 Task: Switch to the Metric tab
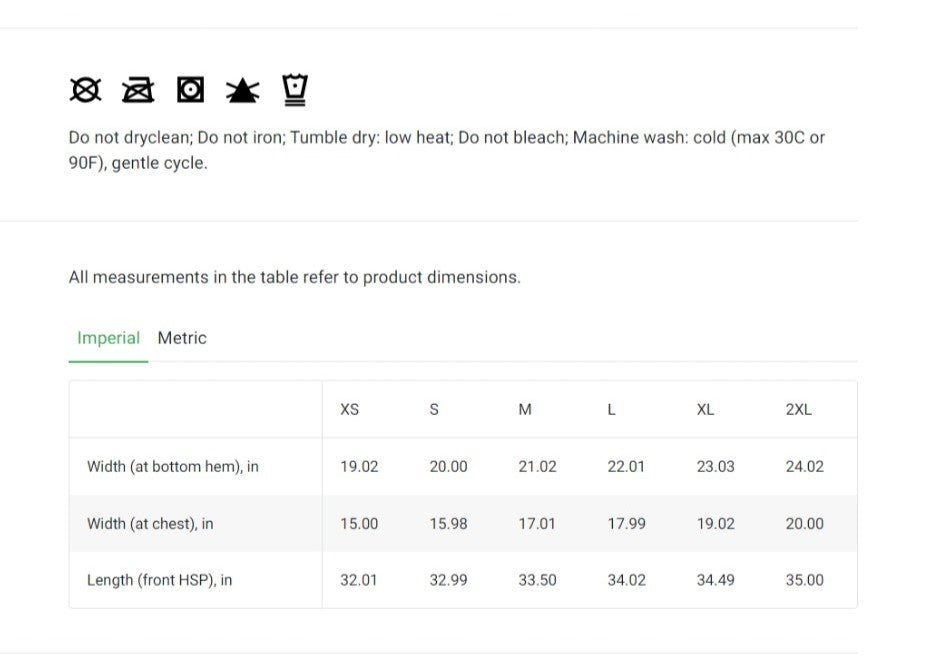coord(182,338)
